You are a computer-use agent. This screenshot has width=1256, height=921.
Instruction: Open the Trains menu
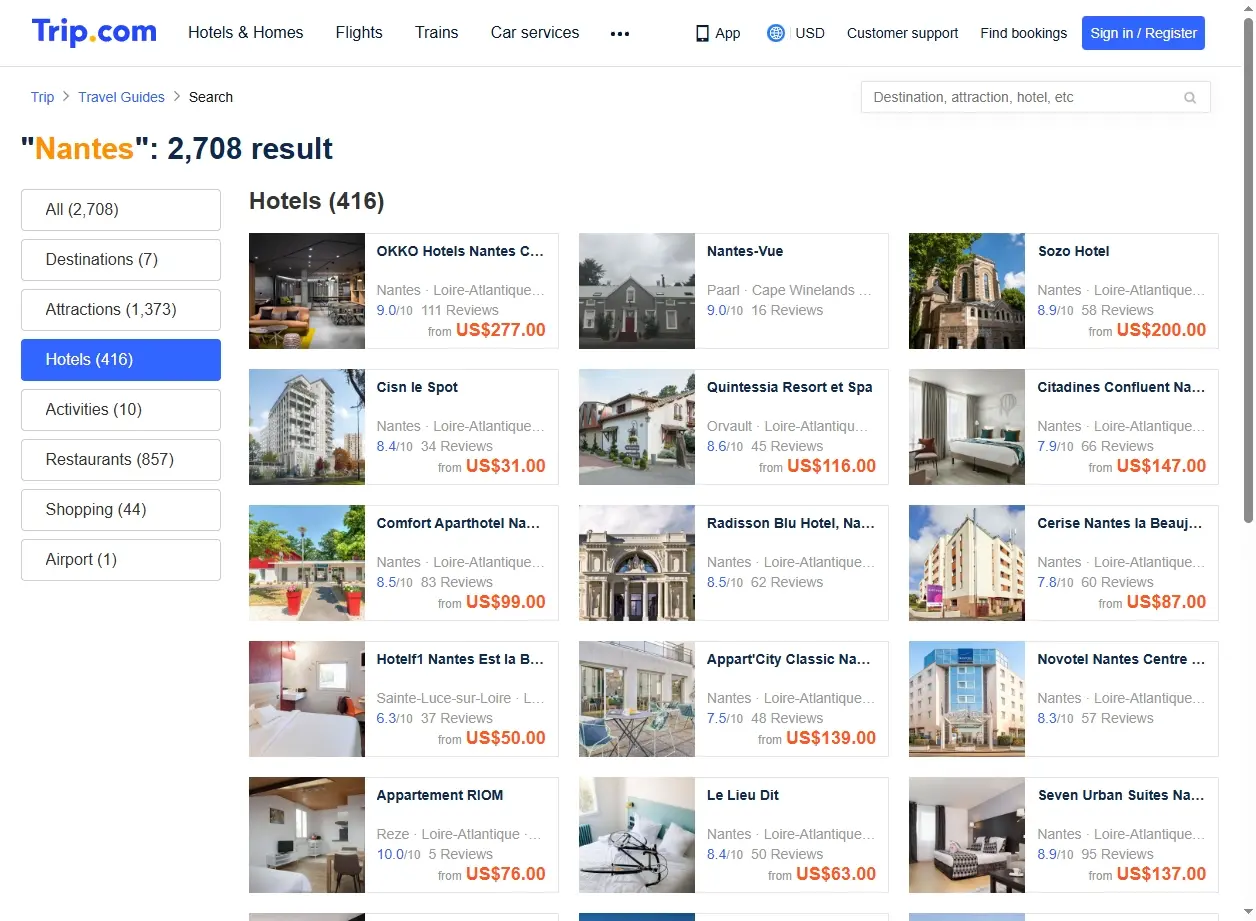[436, 33]
